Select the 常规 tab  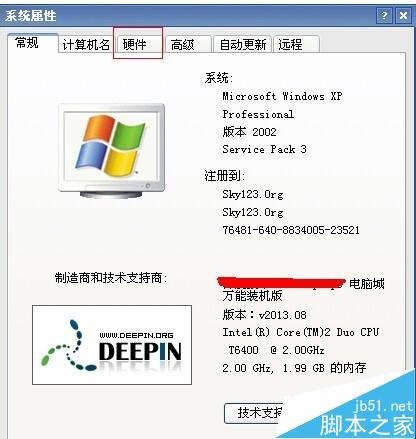[33, 43]
